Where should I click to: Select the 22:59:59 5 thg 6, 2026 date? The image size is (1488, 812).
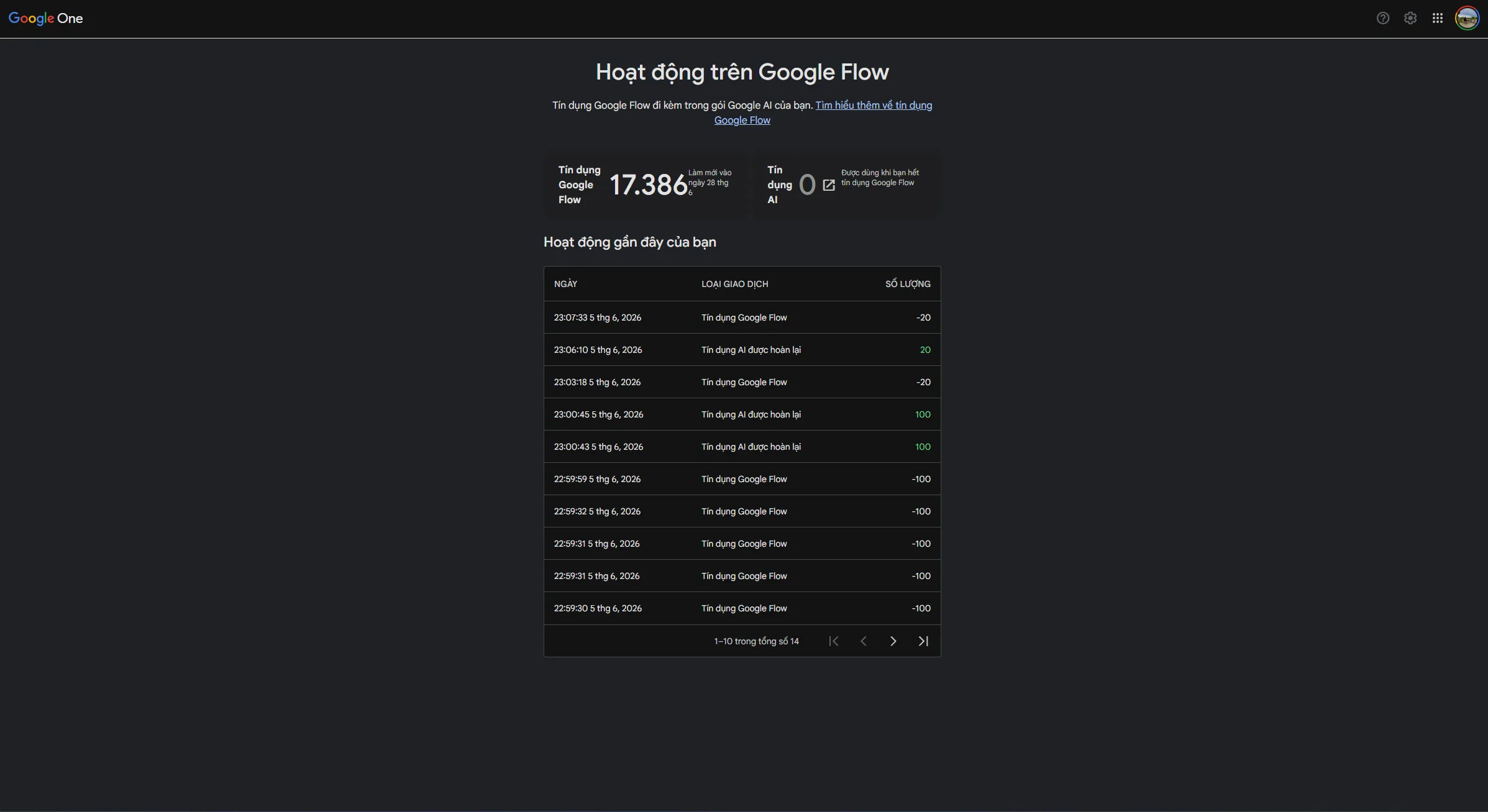click(597, 479)
